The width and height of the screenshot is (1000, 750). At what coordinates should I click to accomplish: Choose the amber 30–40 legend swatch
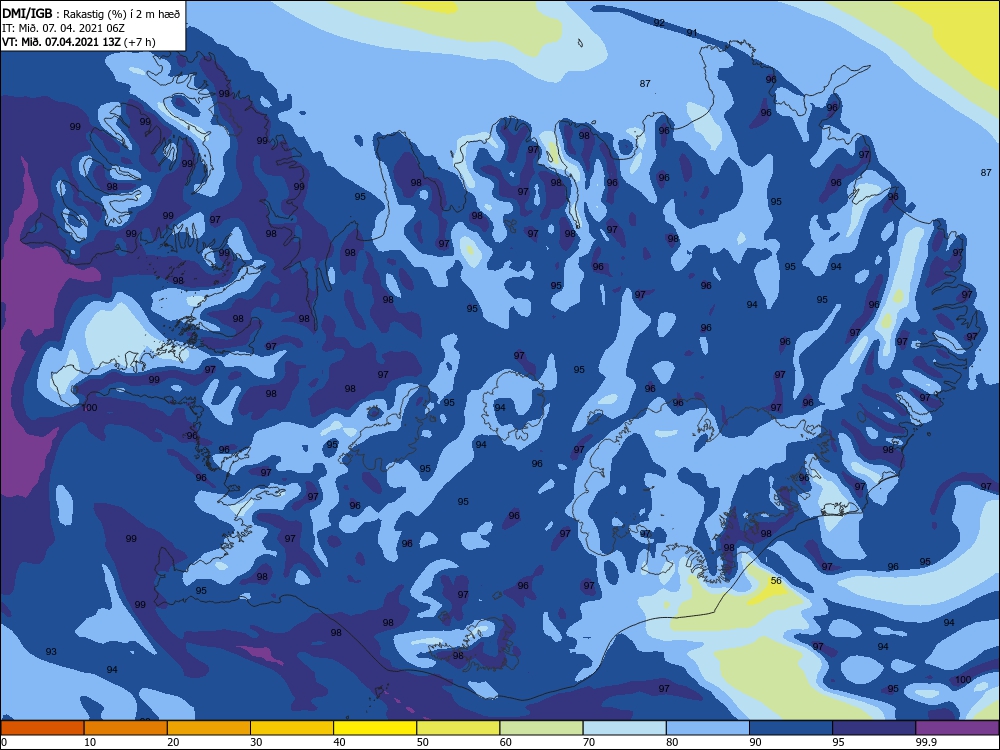click(292, 728)
